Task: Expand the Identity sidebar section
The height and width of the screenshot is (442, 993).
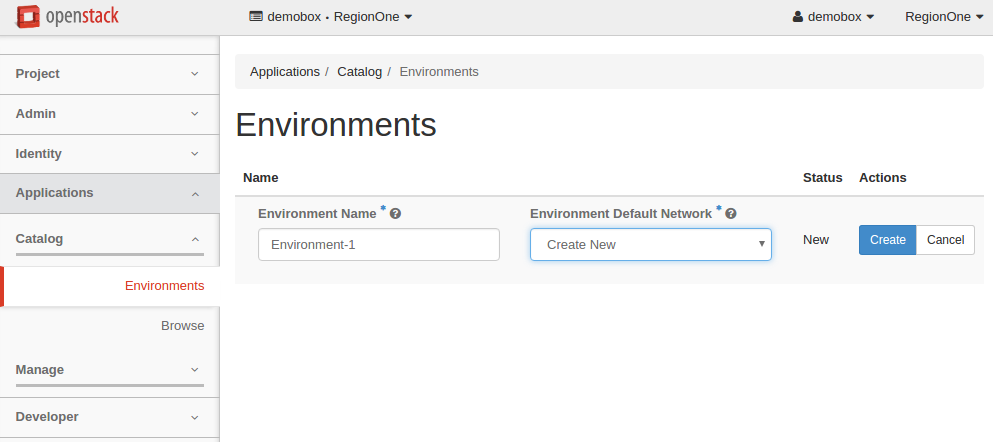Action: click(x=109, y=154)
